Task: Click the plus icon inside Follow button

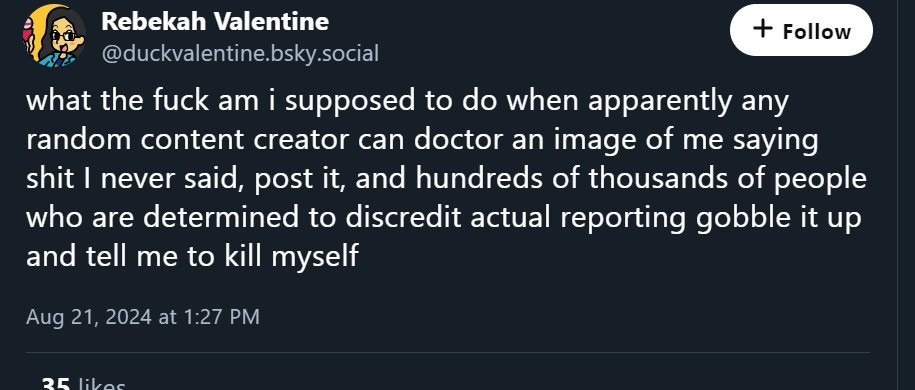Action: 763,29
